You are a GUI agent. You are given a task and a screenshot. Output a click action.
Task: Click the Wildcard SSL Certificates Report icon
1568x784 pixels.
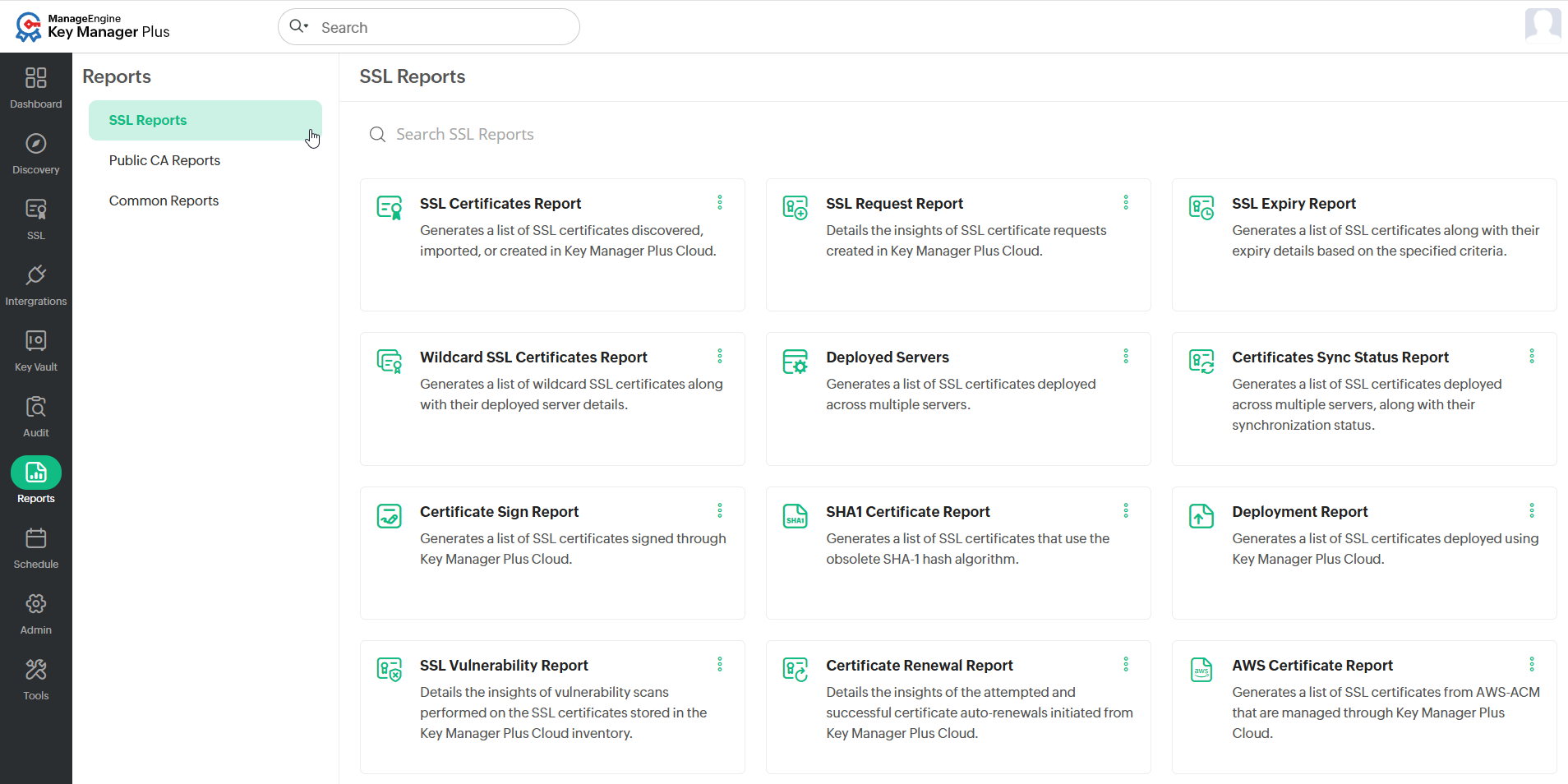[390, 361]
